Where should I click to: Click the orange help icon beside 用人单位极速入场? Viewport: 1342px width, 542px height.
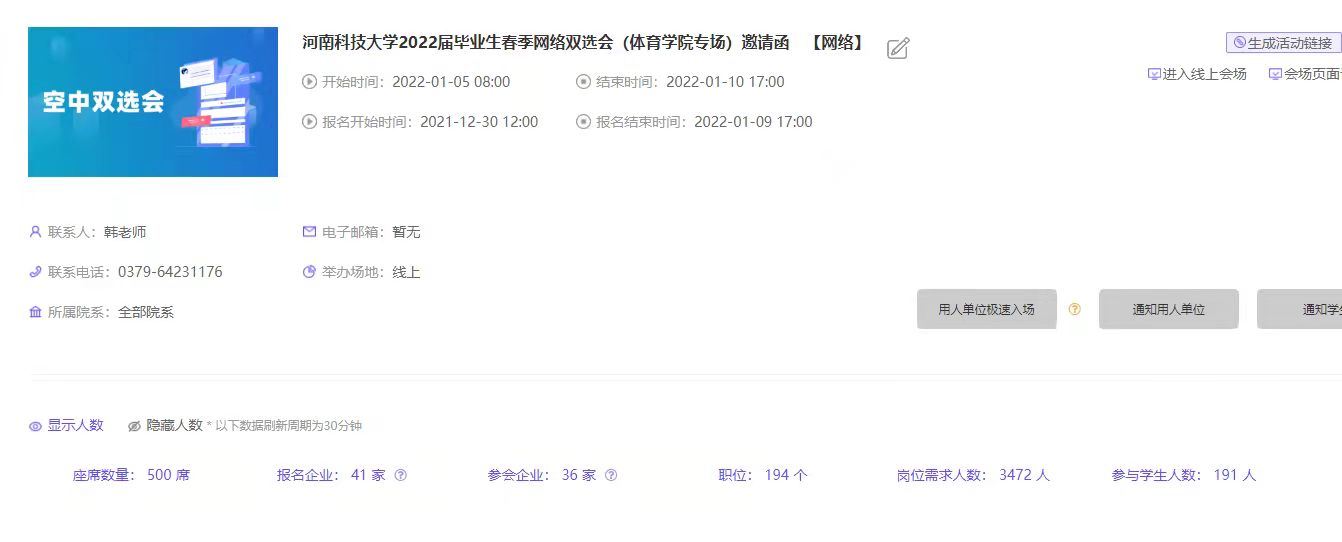(1075, 309)
